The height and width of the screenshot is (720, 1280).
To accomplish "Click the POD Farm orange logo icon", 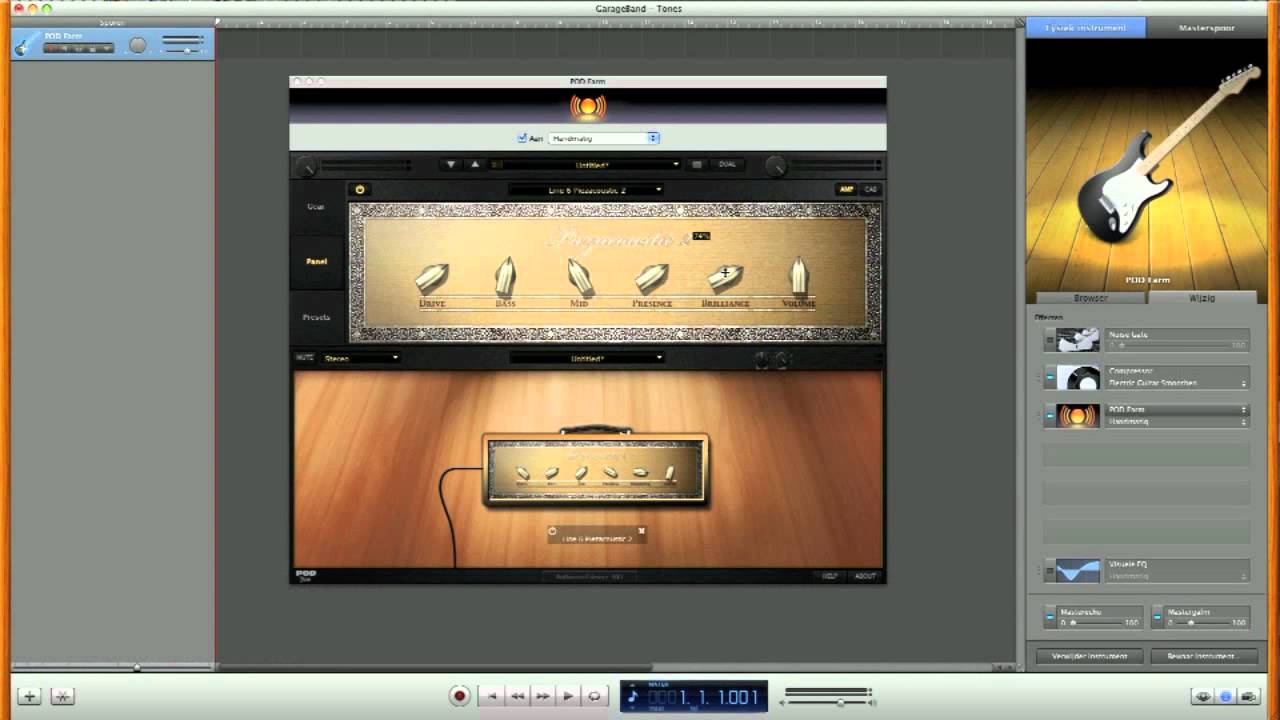I will pos(588,106).
